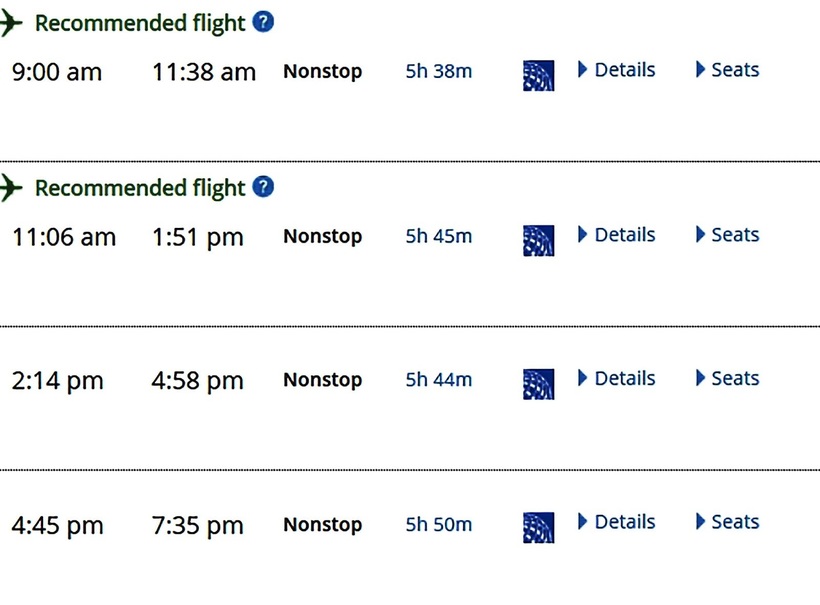The height and width of the screenshot is (605, 820).
Task: Click the 5h 45m flight duration
Action: pos(439,237)
